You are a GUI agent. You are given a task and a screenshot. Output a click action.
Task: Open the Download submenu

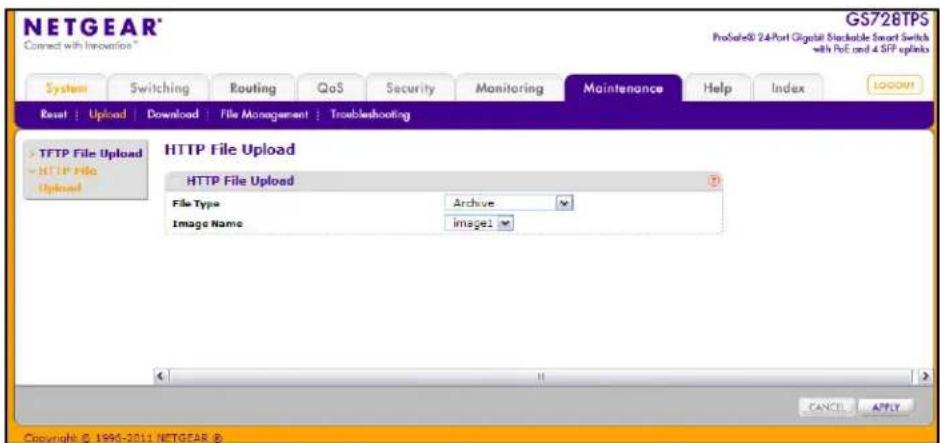coord(174,114)
